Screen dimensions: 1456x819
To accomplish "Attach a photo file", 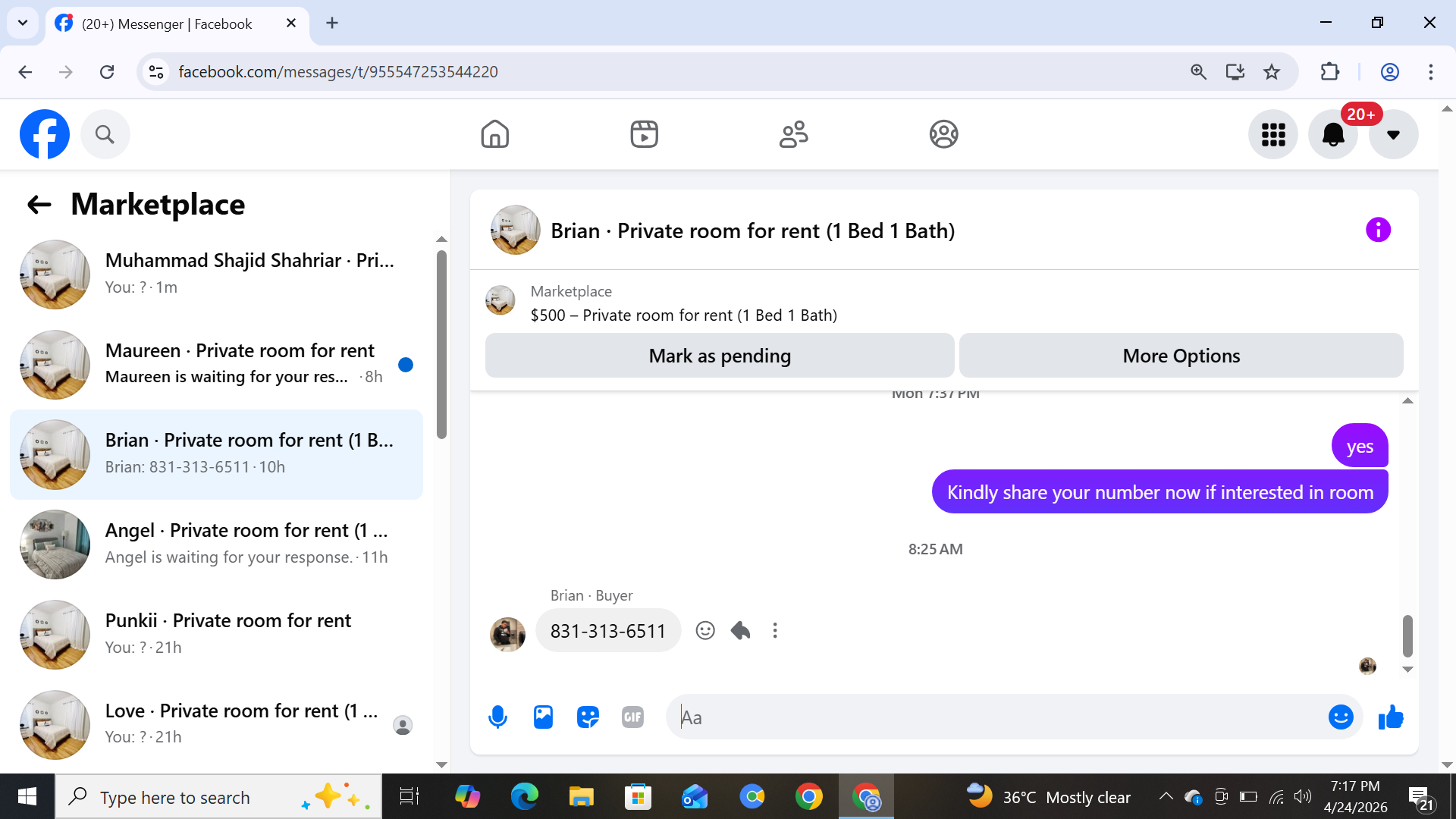I will tap(543, 717).
